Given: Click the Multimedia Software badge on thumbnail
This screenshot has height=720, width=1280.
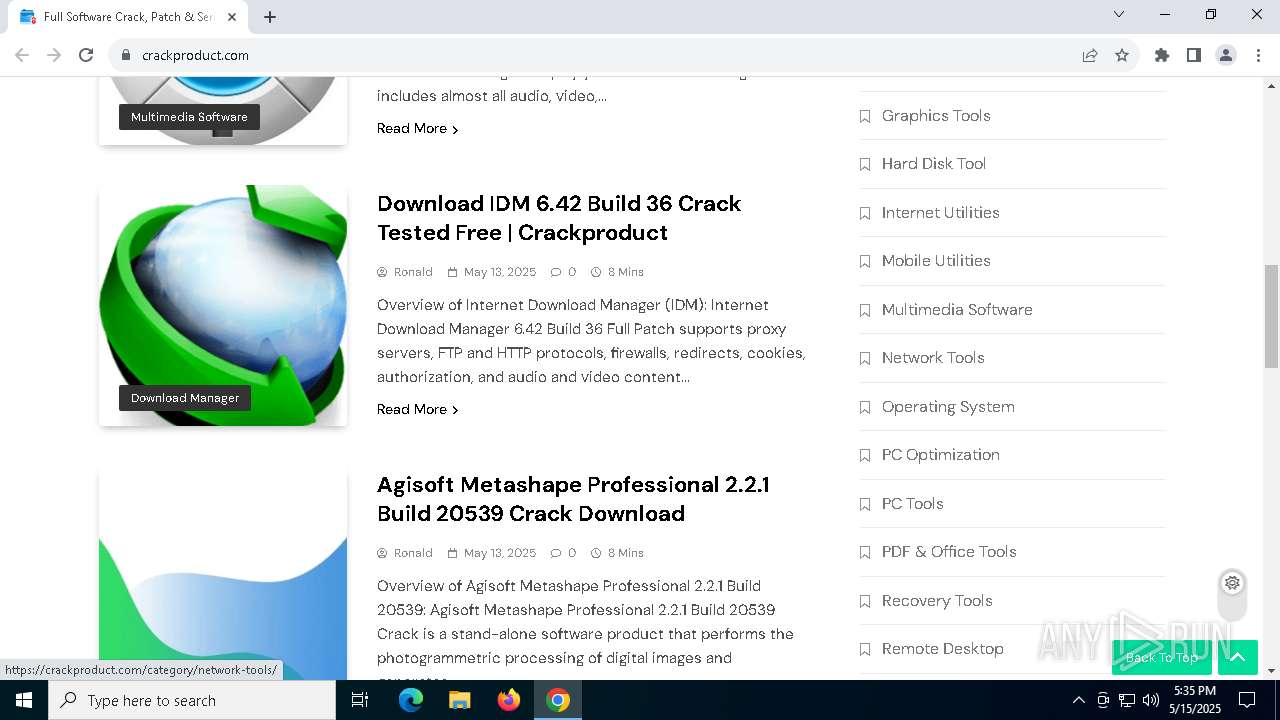Looking at the screenshot, I should (x=189, y=117).
